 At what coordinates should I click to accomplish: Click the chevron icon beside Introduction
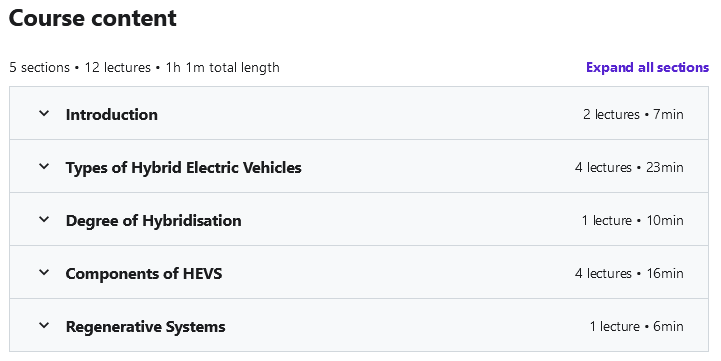44,113
